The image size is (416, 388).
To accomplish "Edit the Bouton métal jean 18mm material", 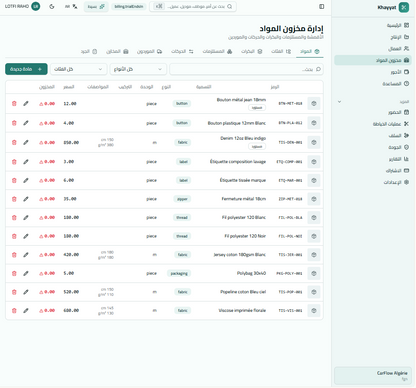I will [x=26, y=104].
